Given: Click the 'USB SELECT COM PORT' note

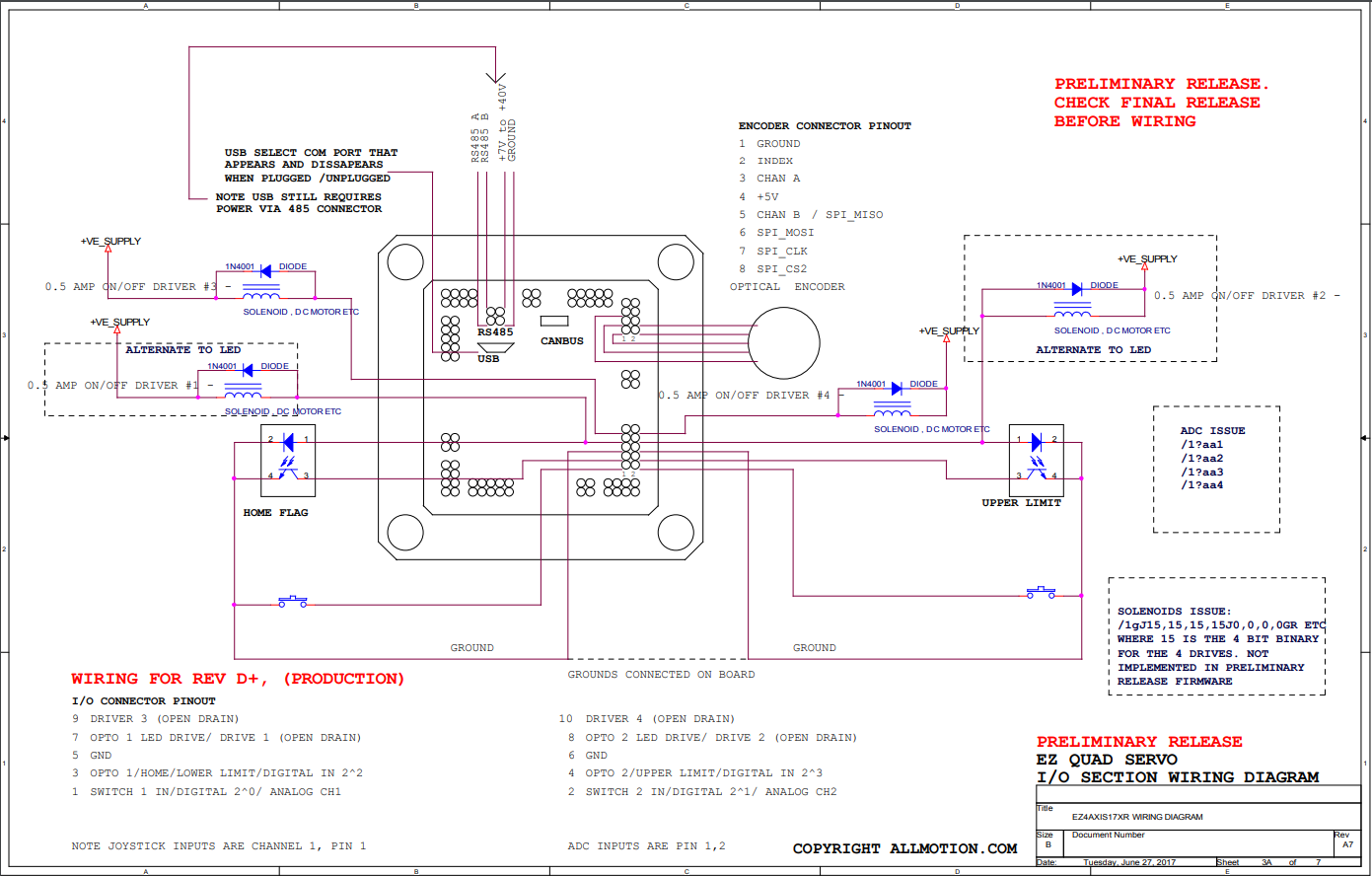Looking at the screenshot, I should point(311,165).
